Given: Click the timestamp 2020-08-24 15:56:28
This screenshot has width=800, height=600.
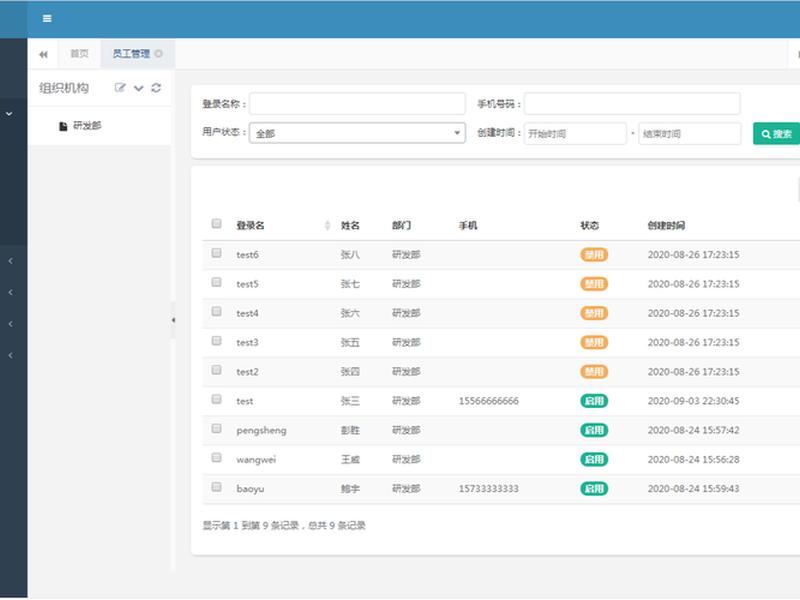Looking at the screenshot, I should pos(693,459).
